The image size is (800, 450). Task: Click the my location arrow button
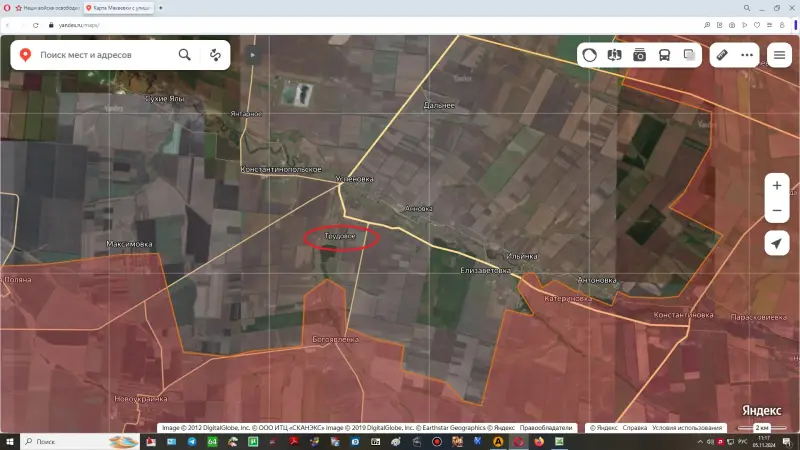point(777,244)
